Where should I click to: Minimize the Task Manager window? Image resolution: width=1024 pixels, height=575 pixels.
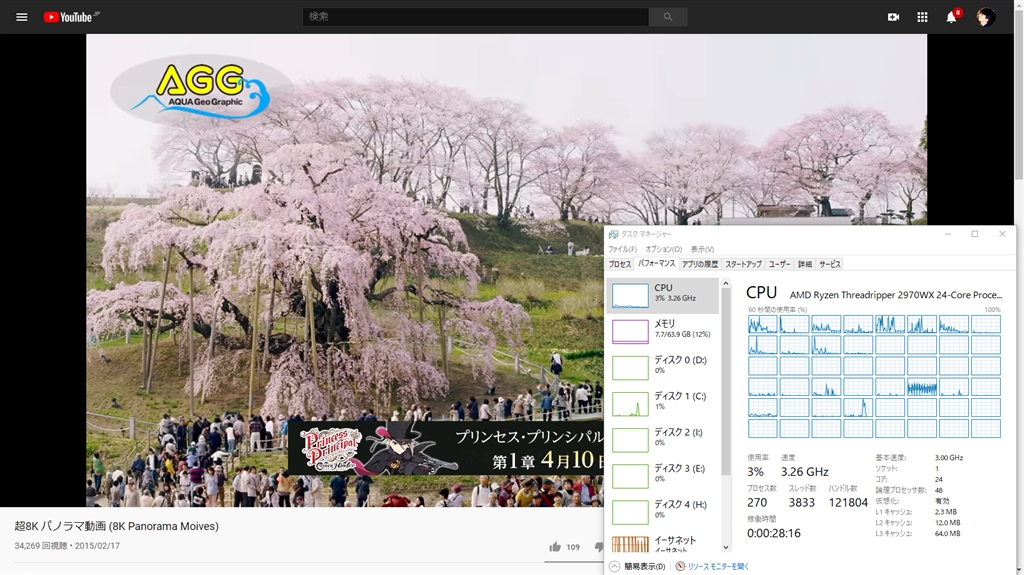(948, 234)
